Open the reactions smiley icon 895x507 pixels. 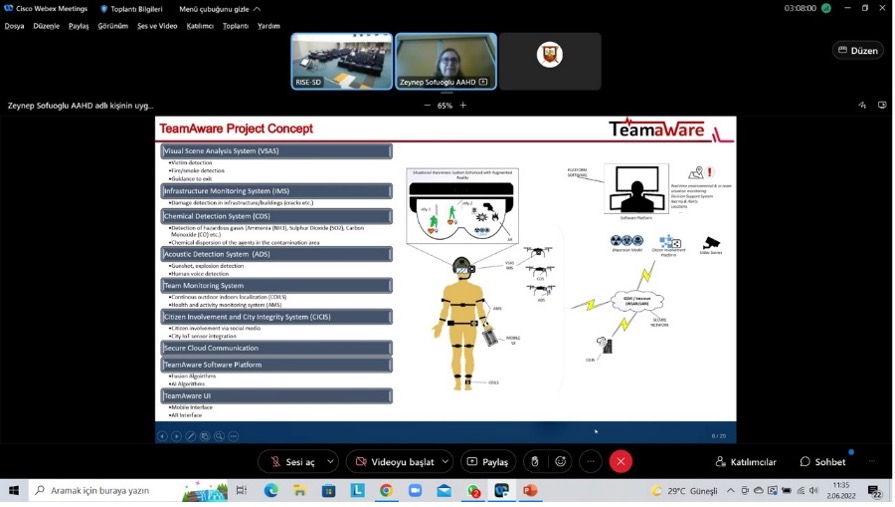pos(561,461)
